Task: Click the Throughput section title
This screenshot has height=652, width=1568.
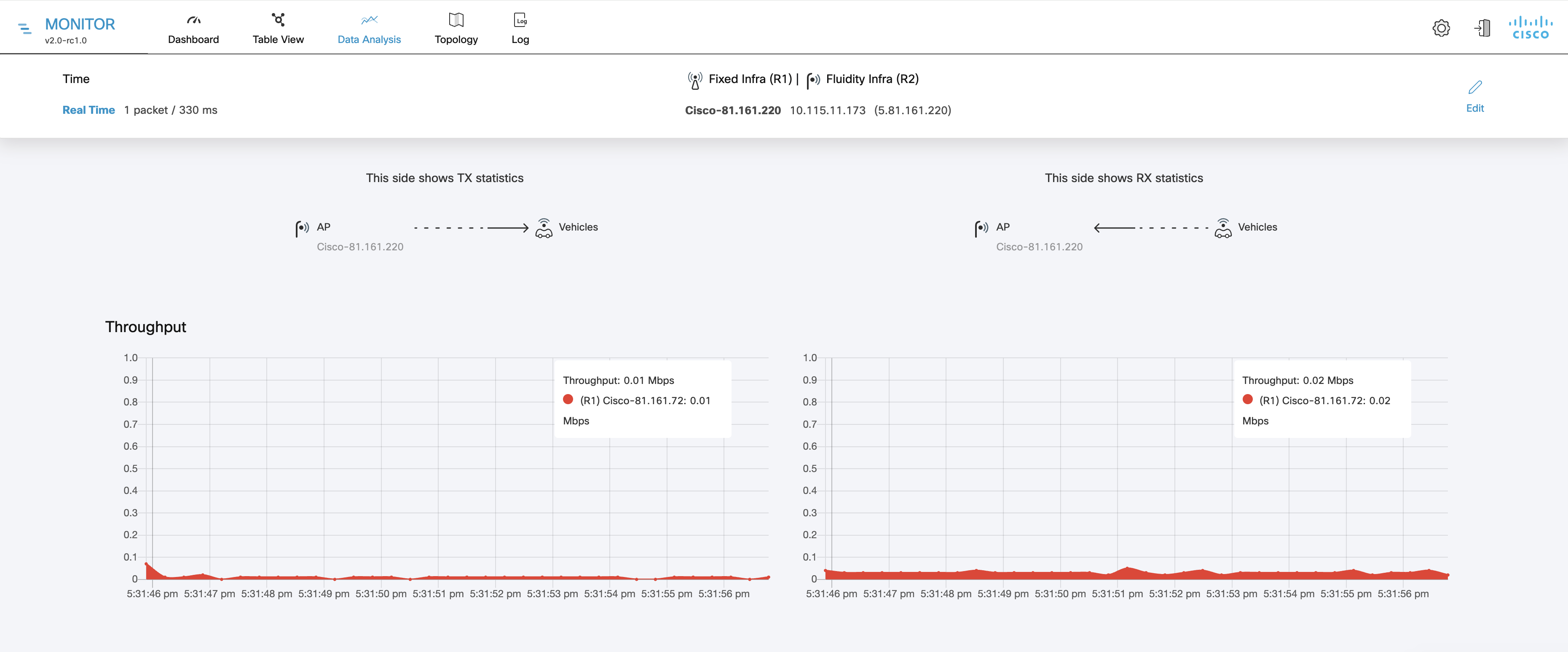Action: 145,327
